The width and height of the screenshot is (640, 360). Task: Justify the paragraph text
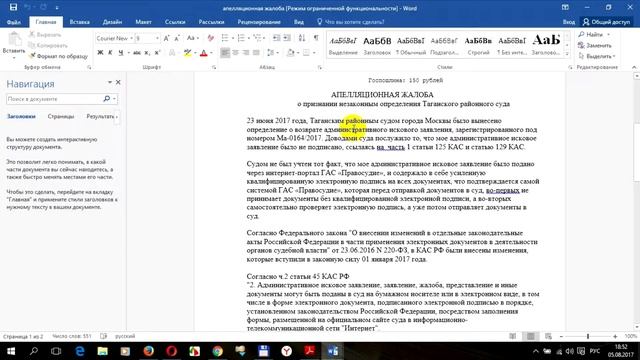[256, 53]
